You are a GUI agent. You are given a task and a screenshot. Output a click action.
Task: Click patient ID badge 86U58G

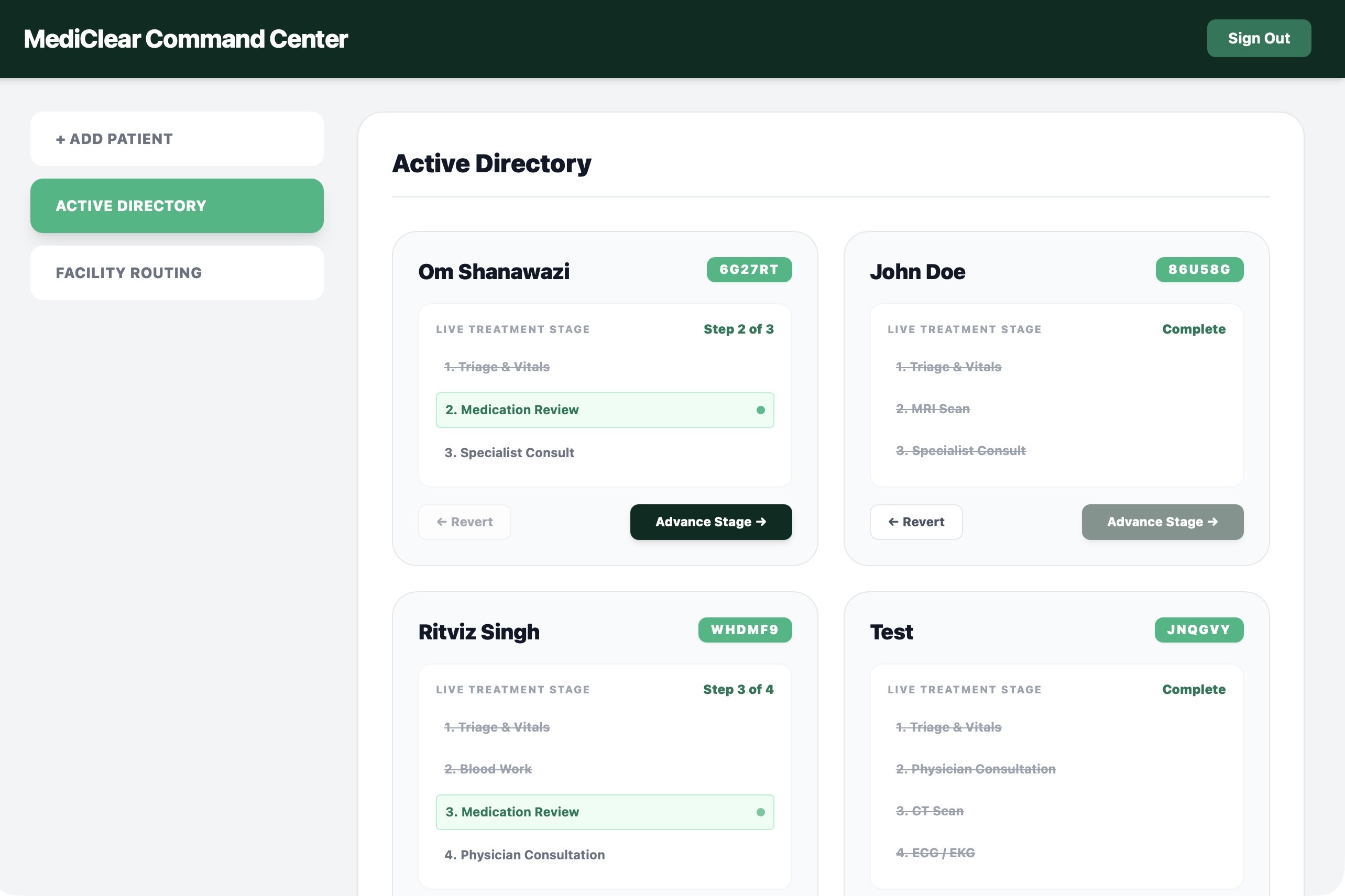pos(1199,270)
